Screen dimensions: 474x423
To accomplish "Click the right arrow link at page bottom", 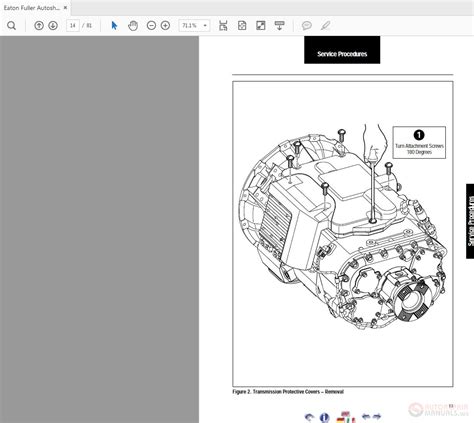I will click(x=377, y=416).
